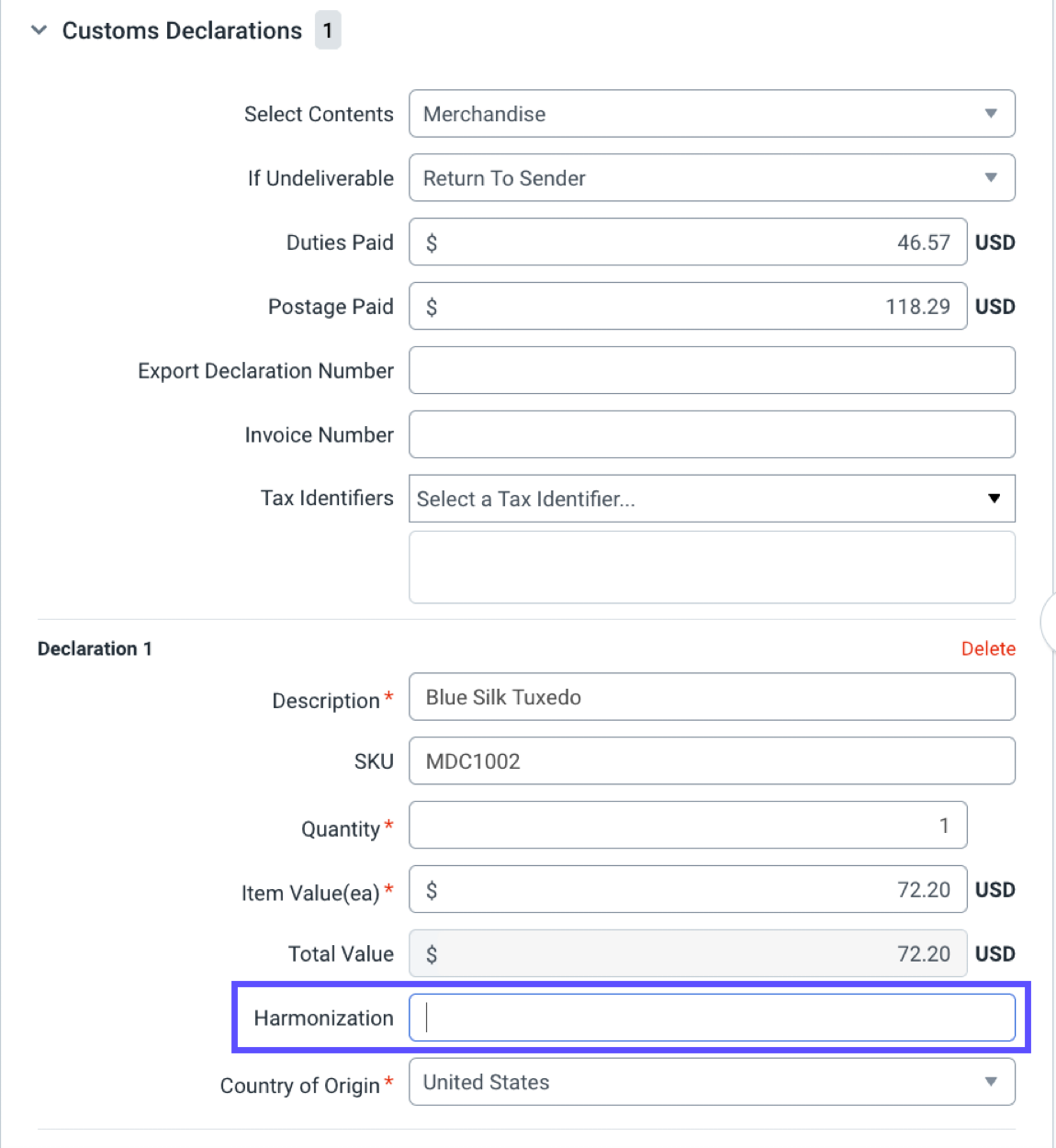
Task: Edit the Item Value amount of 72.20
Action: [x=689, y=889]
